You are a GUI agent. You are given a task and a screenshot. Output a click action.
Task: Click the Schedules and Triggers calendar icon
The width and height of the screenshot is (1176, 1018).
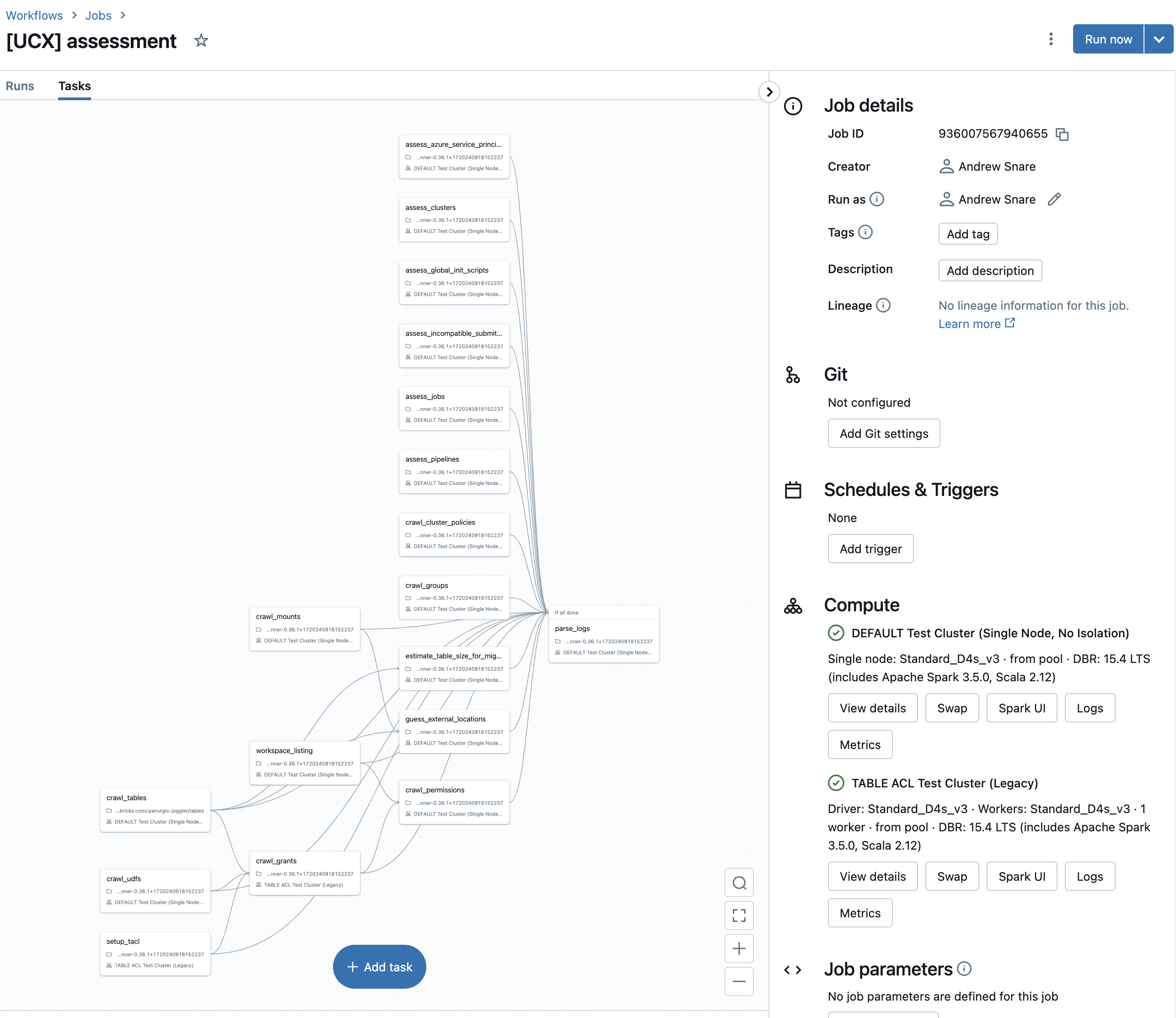click(x=793, y=489)
